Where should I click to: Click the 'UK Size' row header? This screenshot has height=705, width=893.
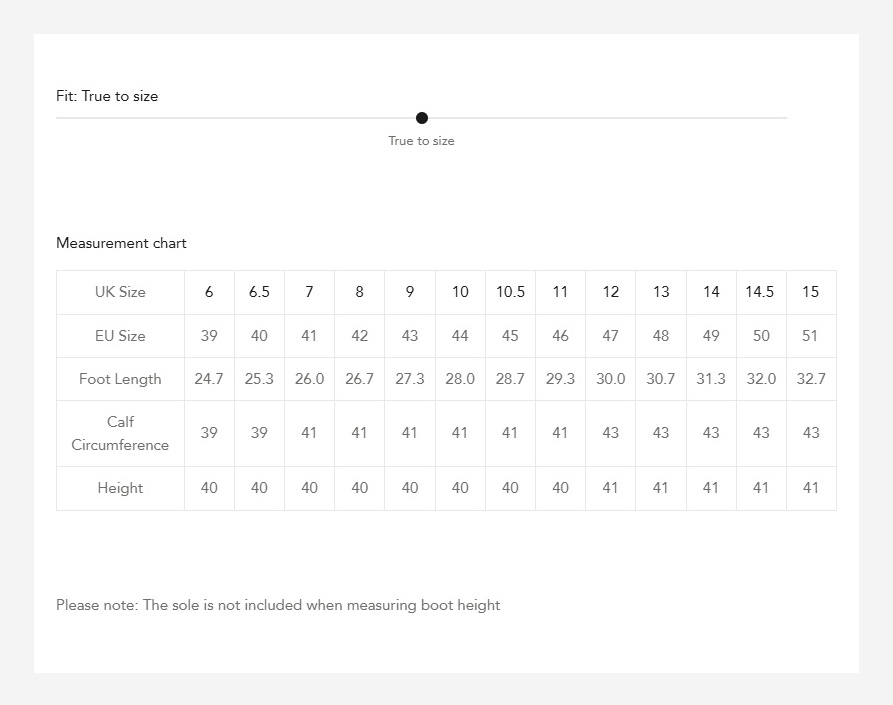click(120, 292)
